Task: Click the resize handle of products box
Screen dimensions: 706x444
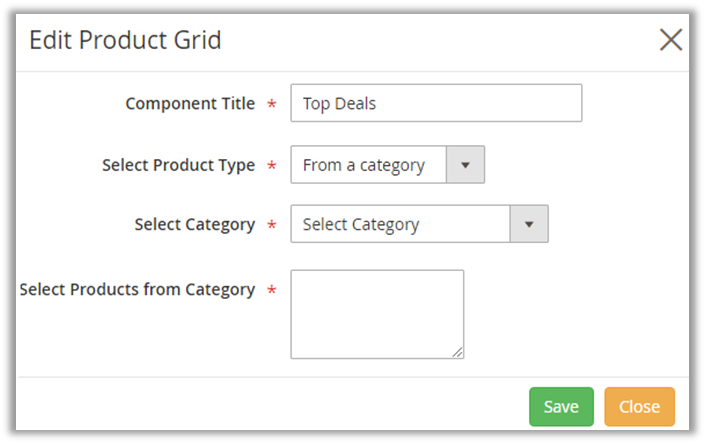Action: pos(458,352)
